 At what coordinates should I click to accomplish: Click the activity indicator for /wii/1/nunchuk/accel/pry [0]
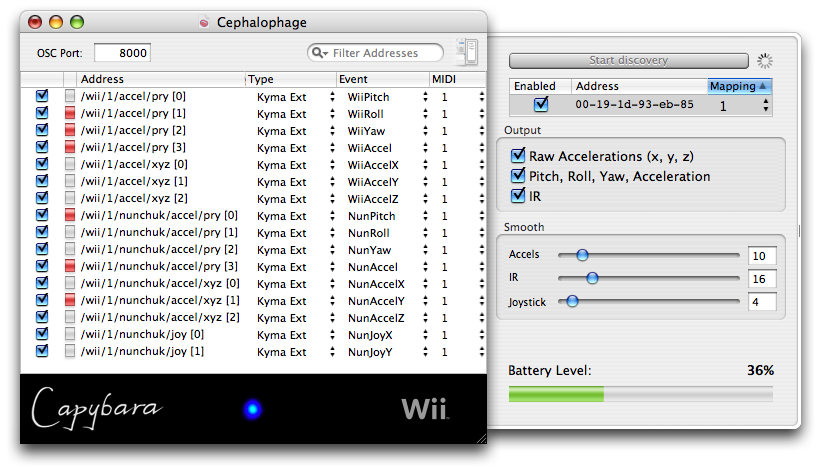pos(70,215)
